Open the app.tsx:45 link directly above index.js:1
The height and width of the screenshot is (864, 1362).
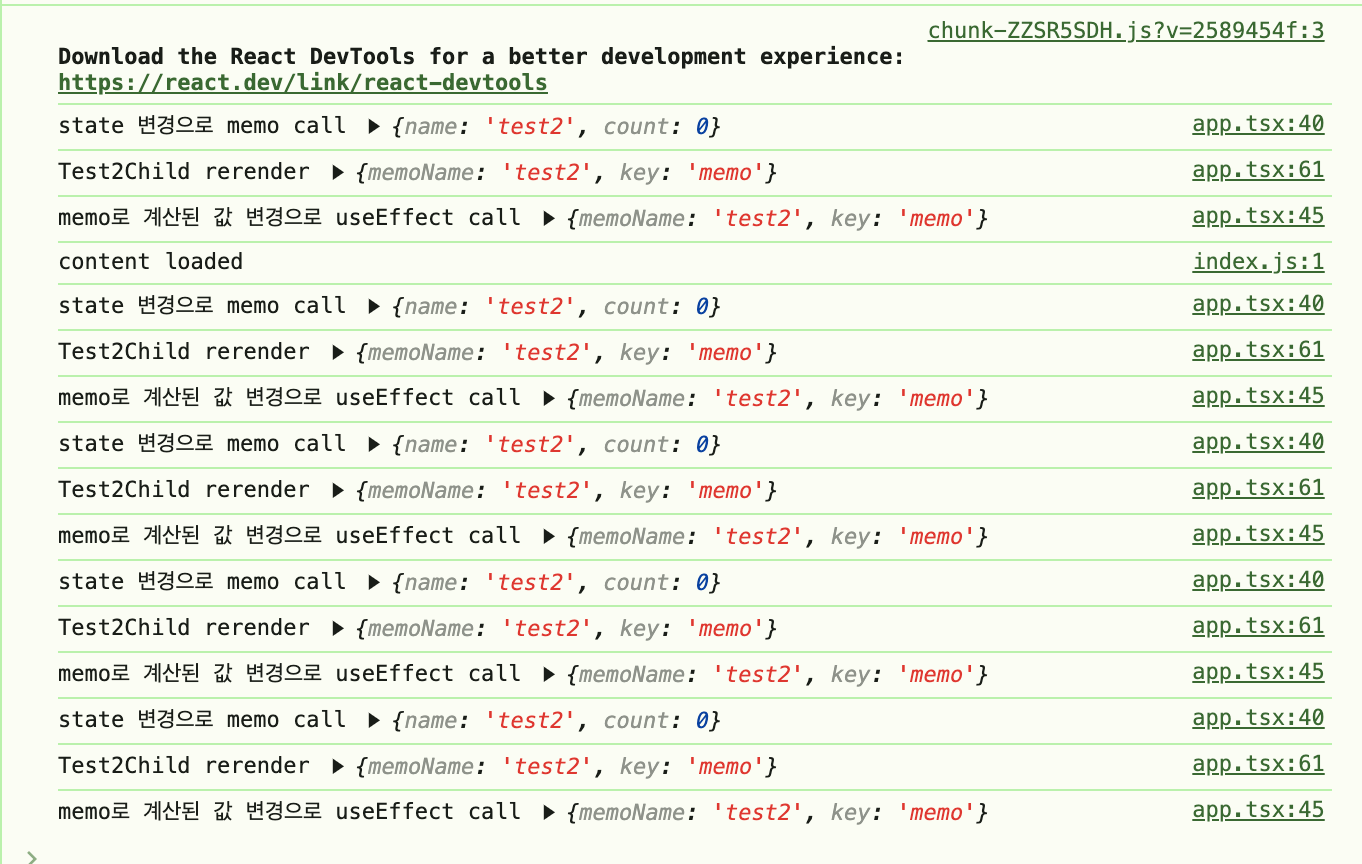tap(1258, 217)
